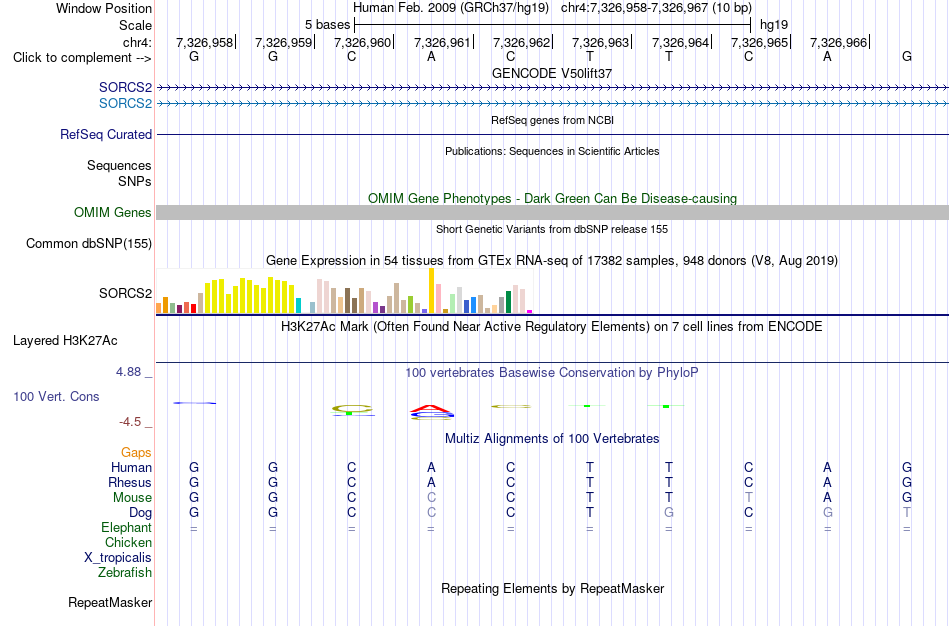
Task: Click the -4.5 PhyloP lower limit value
Action: click(x=131, y=422)
